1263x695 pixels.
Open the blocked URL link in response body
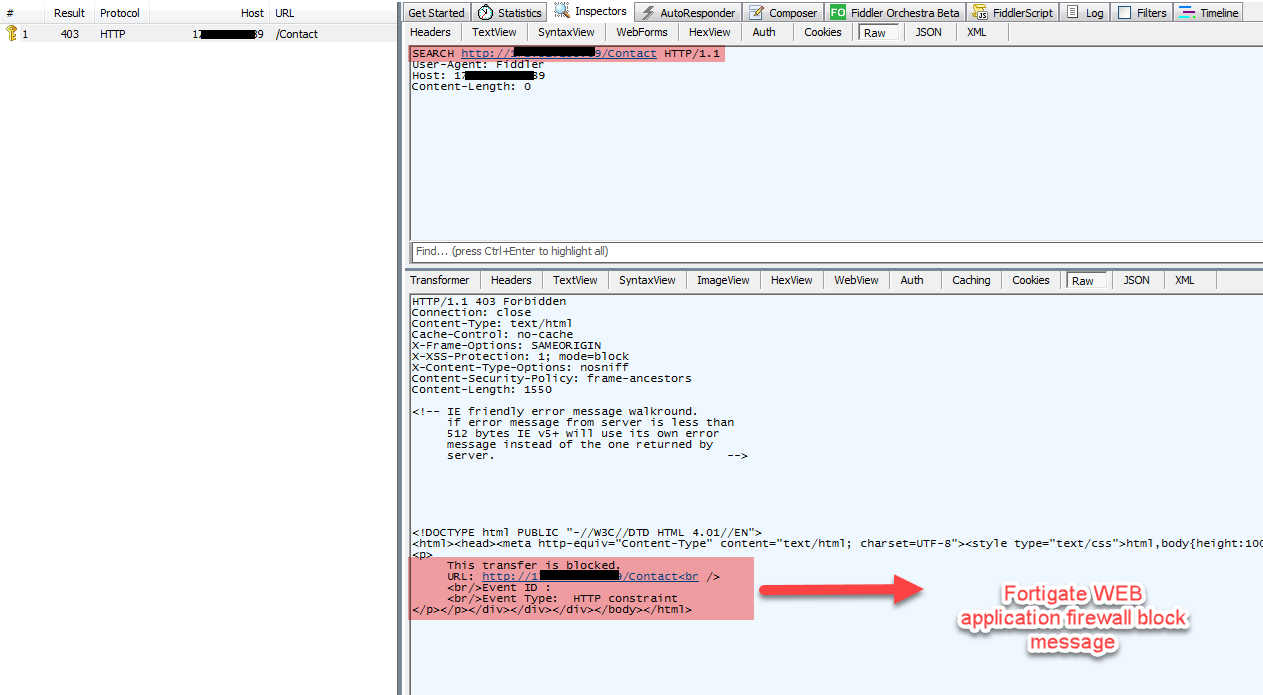click(590, 576)
